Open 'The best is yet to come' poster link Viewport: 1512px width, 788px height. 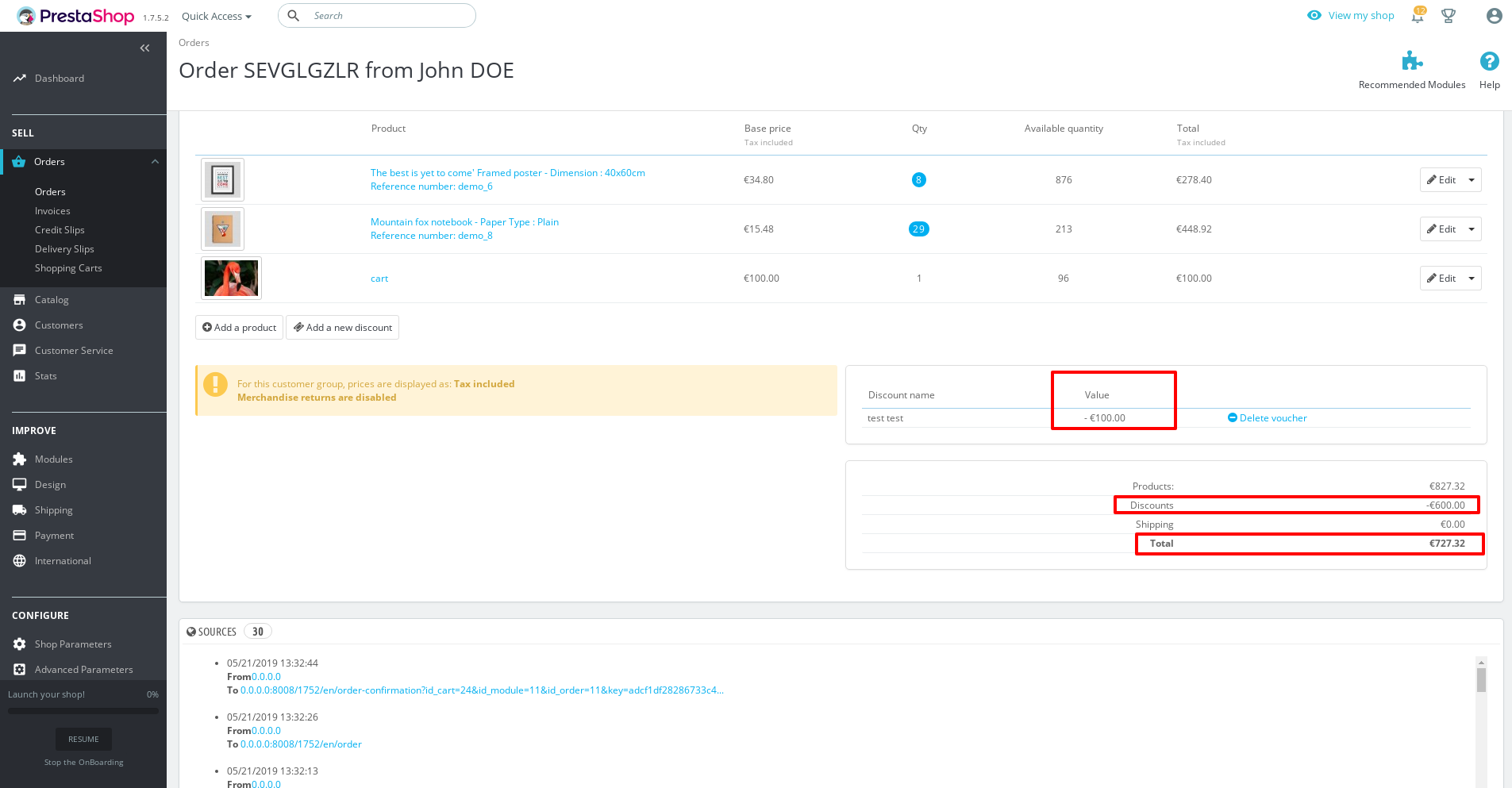tap(507, 173)
